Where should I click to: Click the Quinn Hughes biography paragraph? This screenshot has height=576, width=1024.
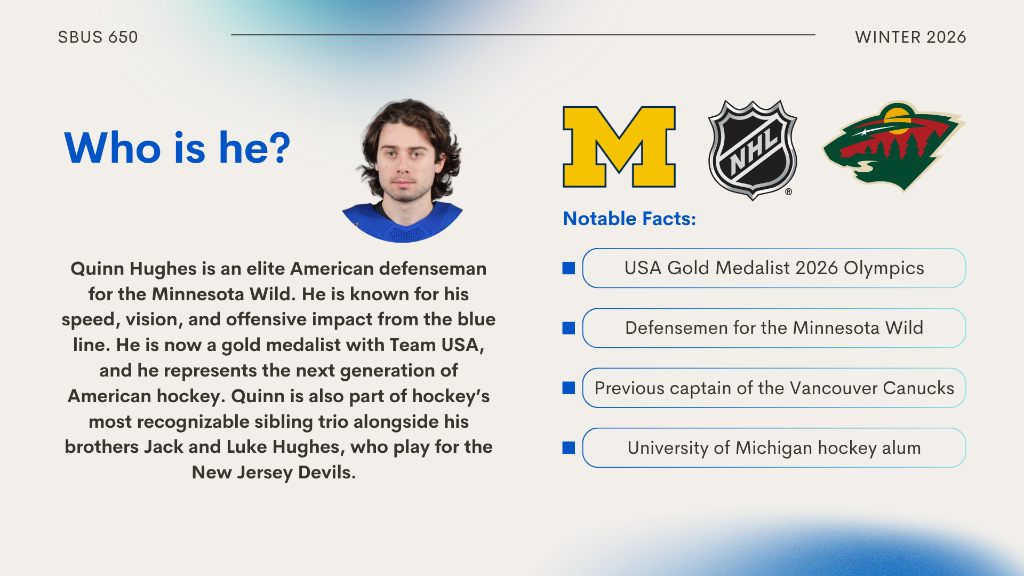[x=278, y=370]
